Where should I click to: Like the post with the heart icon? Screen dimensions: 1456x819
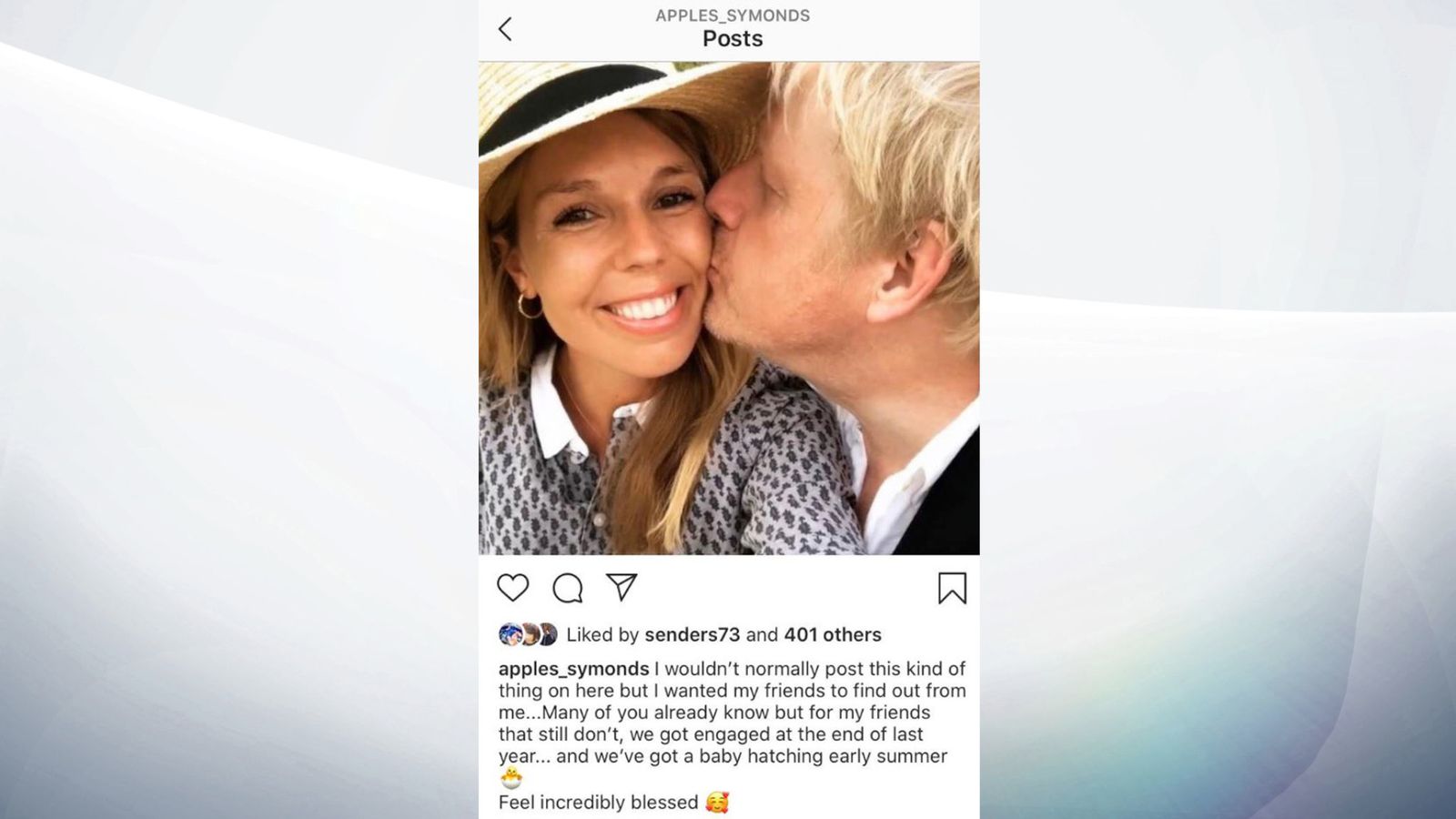tap(513, 588)
